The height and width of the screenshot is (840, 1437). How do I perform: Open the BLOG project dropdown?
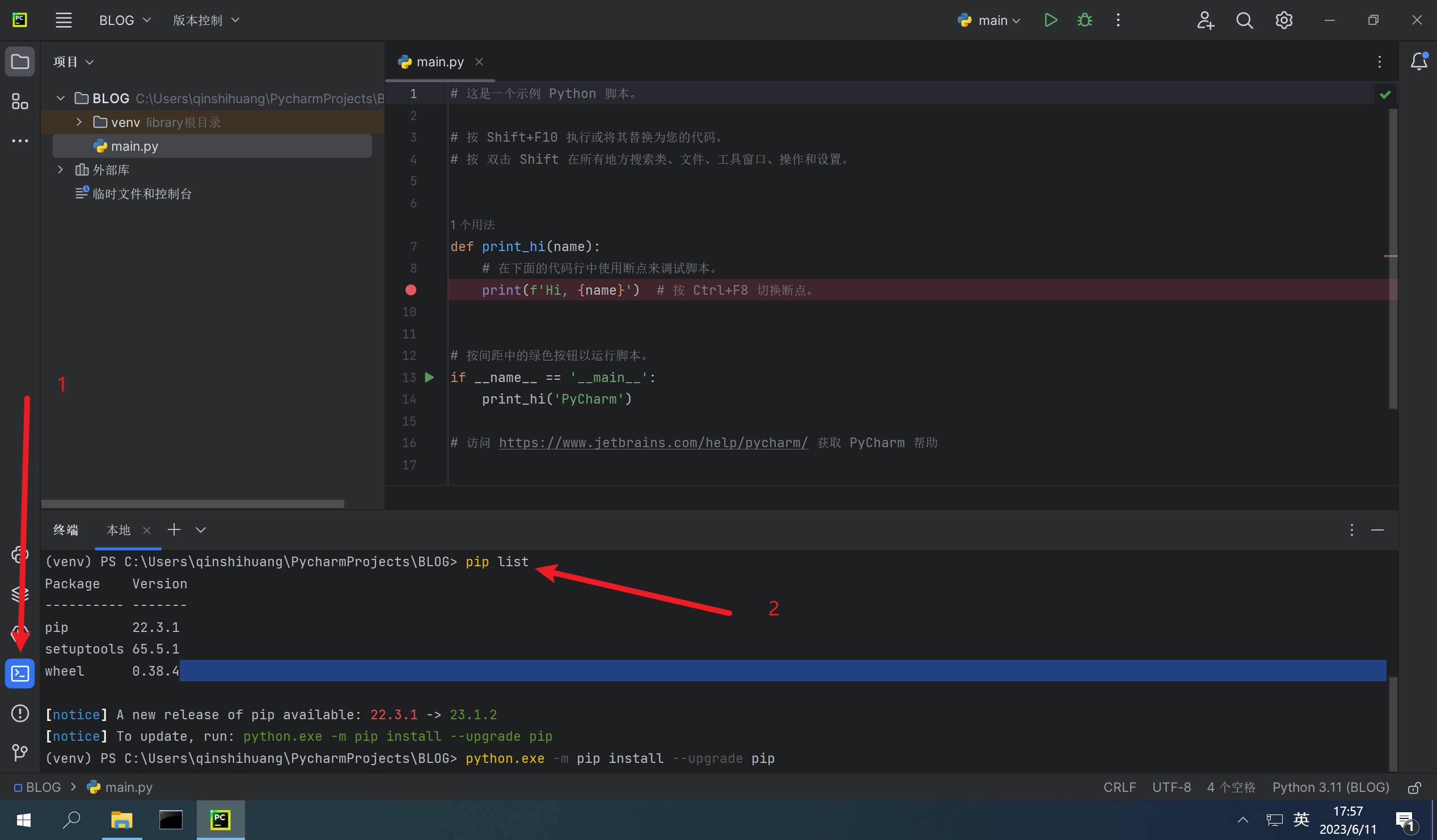coord(125,20)
